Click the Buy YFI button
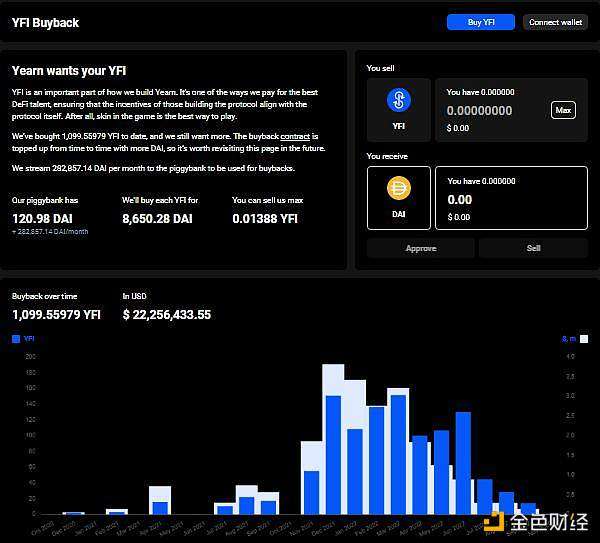The image size is (600, 543). tap(481, 22)
